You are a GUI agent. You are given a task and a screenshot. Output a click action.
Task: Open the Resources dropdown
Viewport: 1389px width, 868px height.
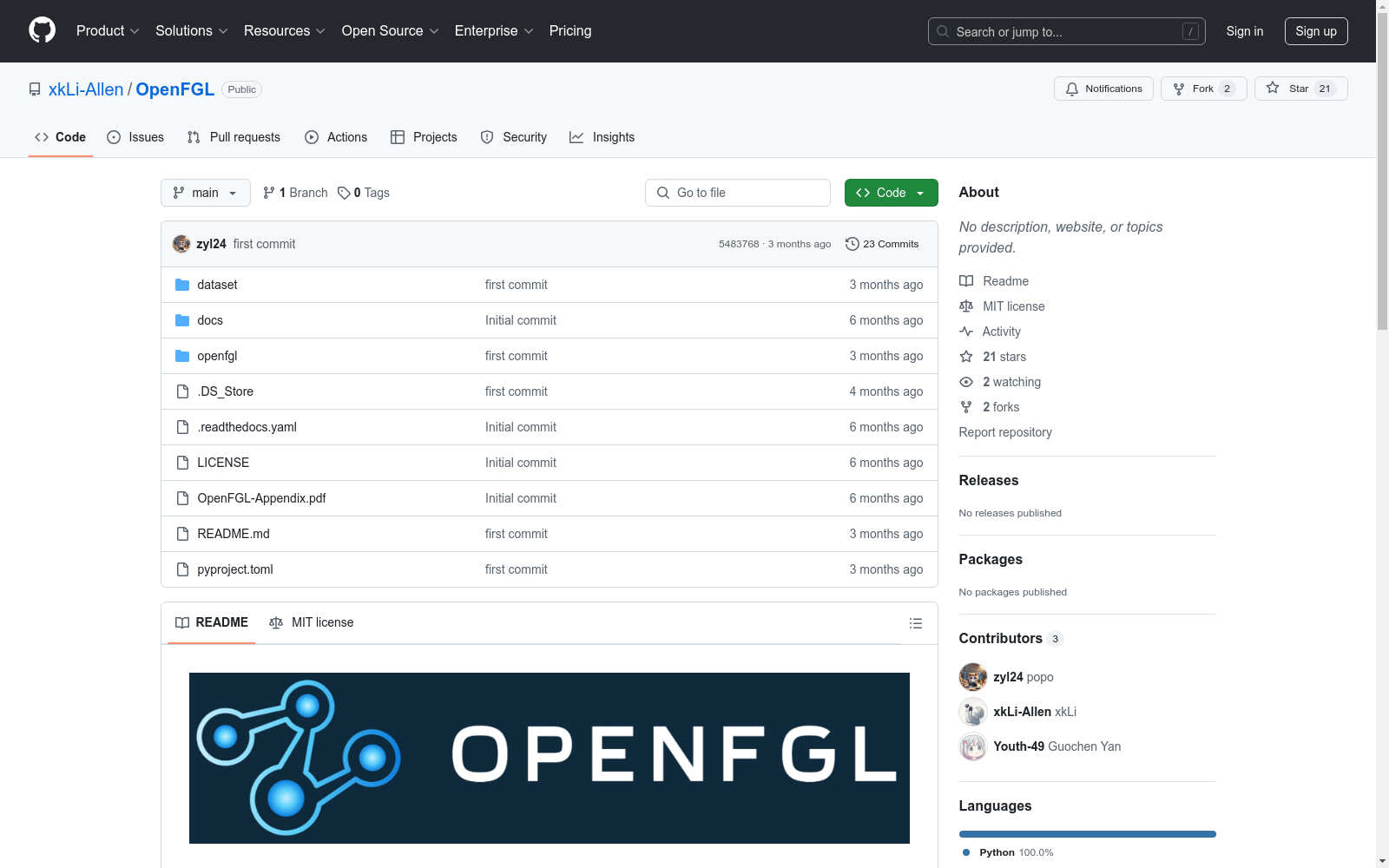point(285,30)
